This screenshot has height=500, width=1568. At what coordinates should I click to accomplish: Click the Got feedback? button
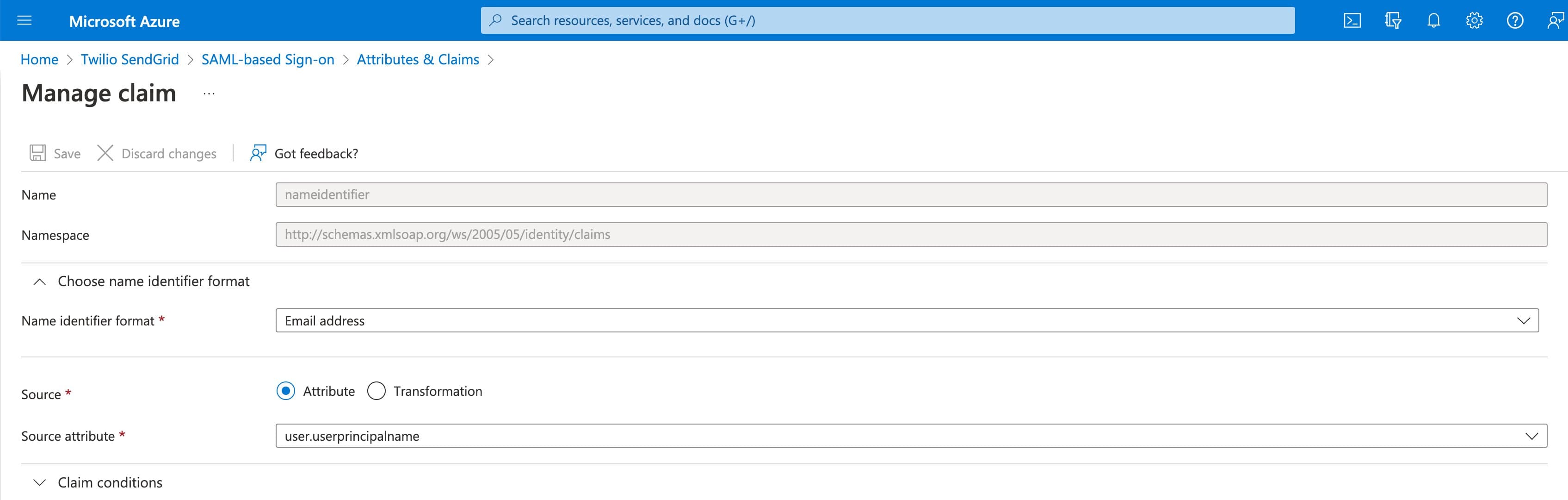(x=316, y=153)
